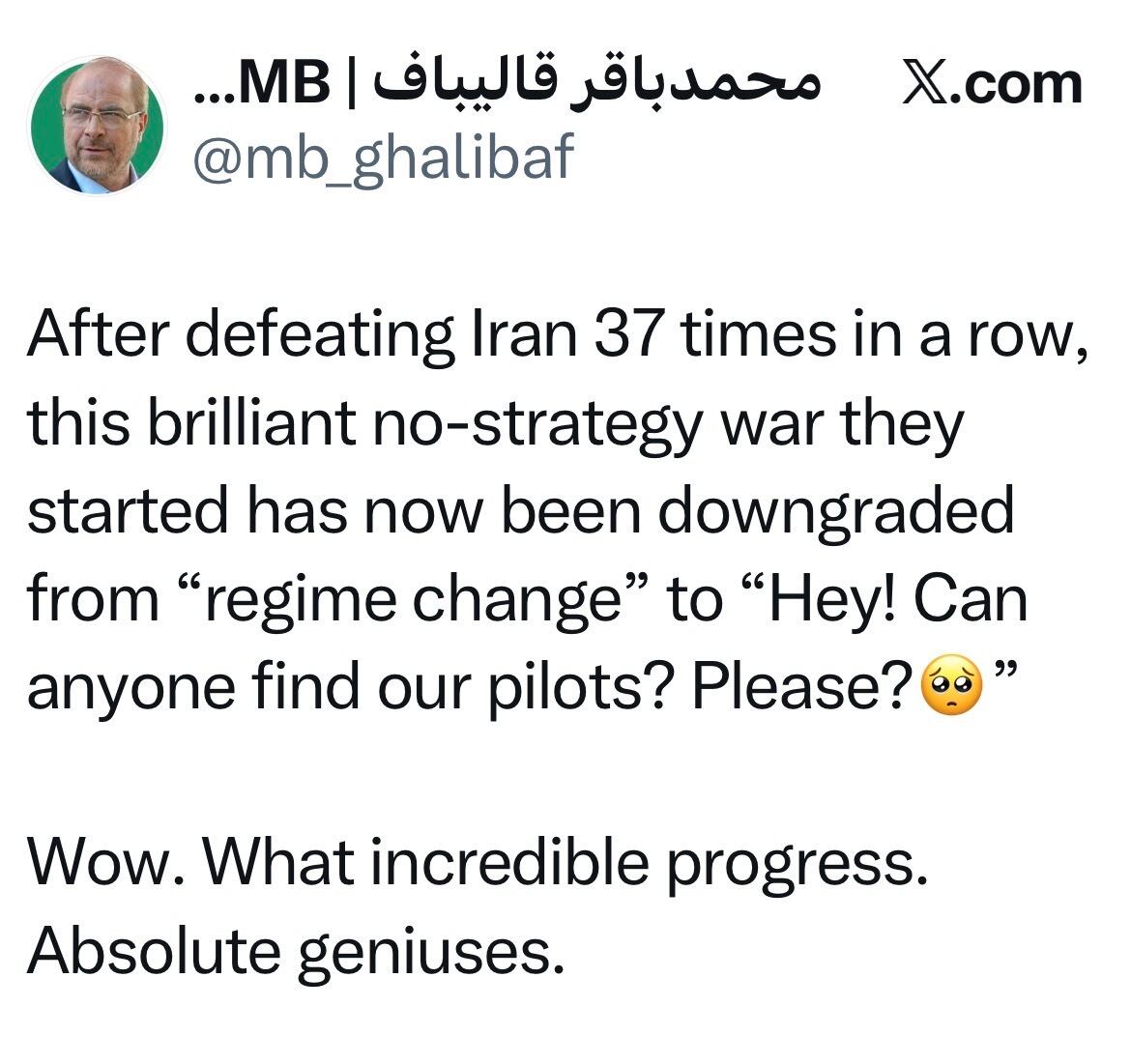Click the word "Please?" before the emoji
Viewport: 1131px width, 1064px height.
point(802,687)
